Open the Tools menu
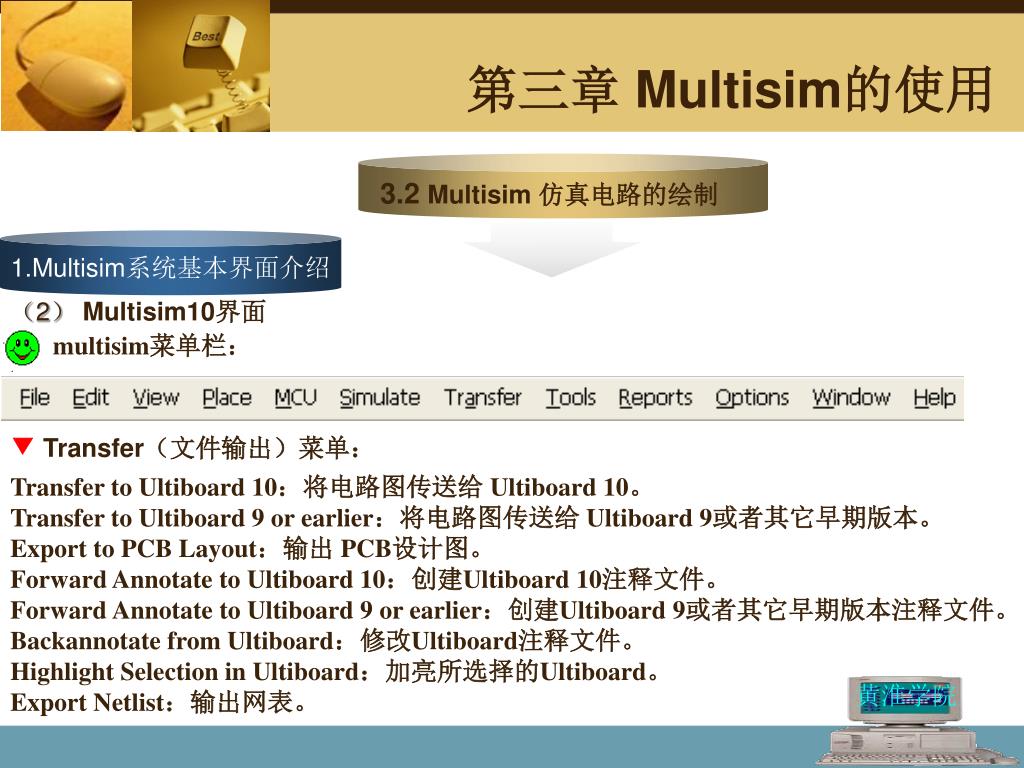1024x768 pixels. coord(571,397)
